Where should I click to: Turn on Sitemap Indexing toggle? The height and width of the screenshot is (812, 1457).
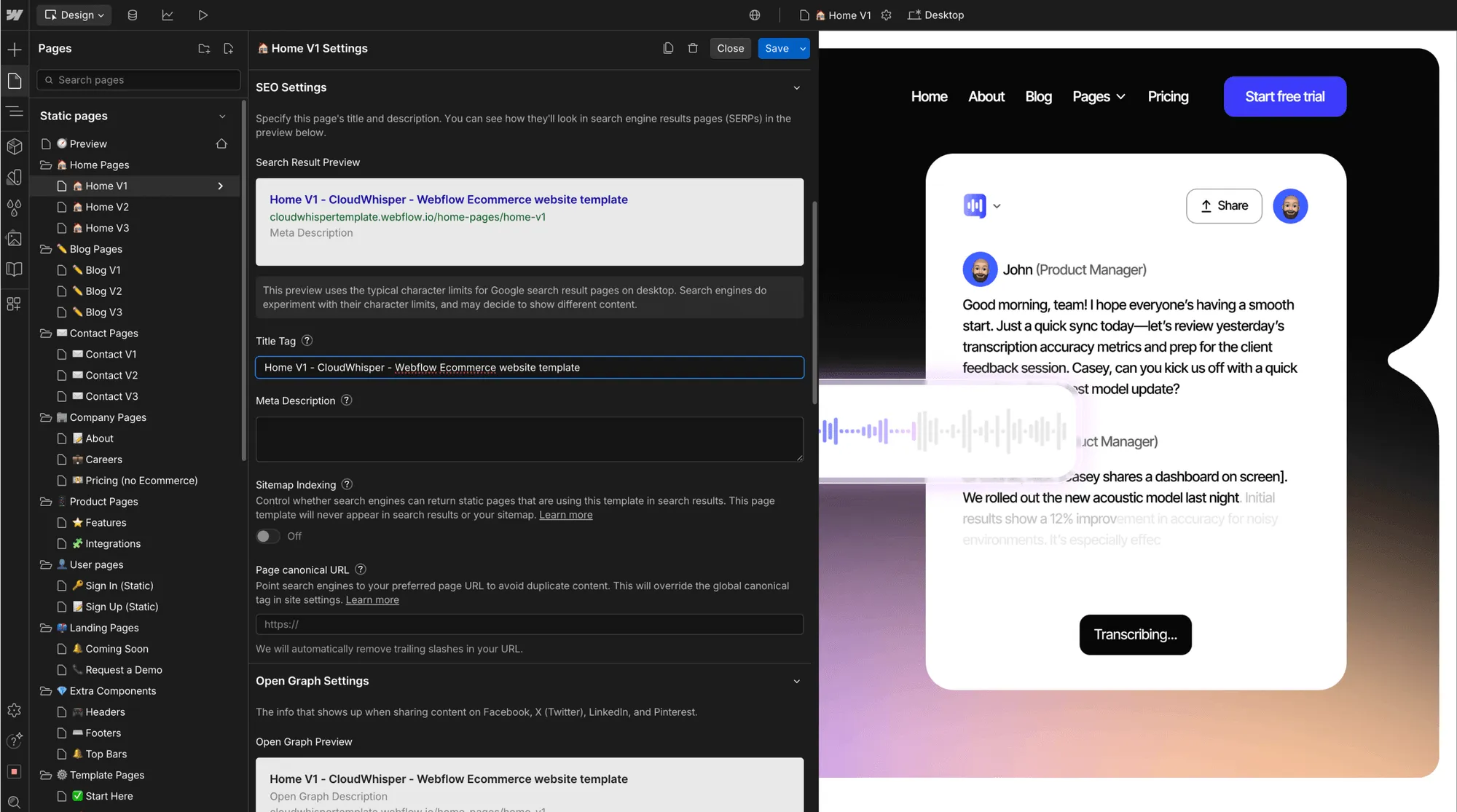(267, 536)
